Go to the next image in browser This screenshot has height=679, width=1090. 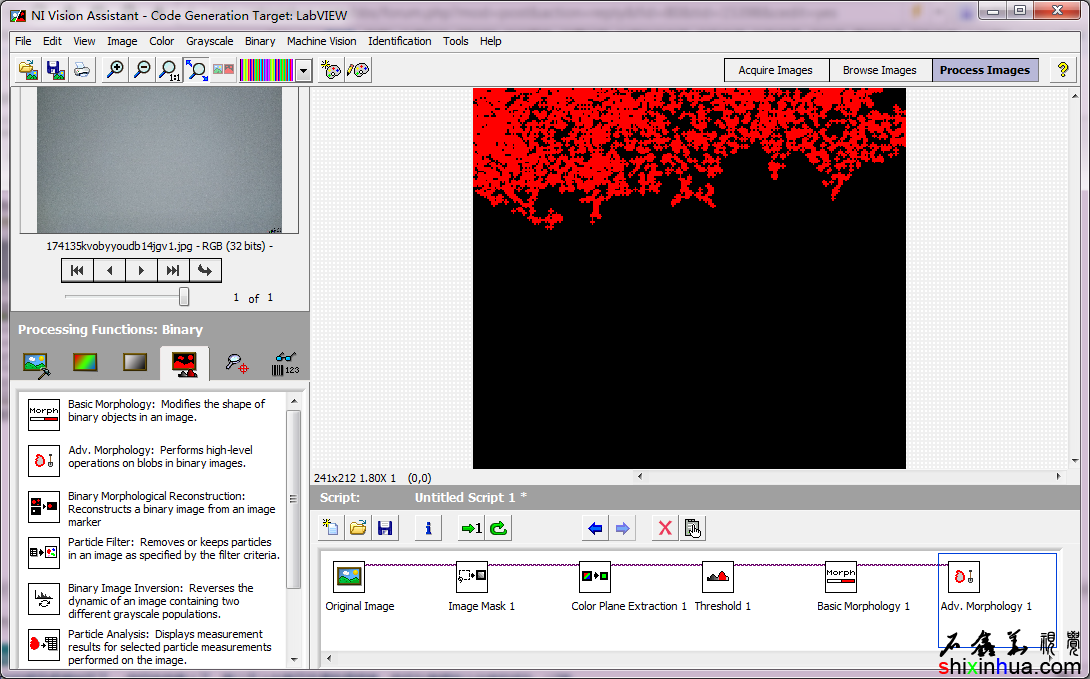point(141,270)
